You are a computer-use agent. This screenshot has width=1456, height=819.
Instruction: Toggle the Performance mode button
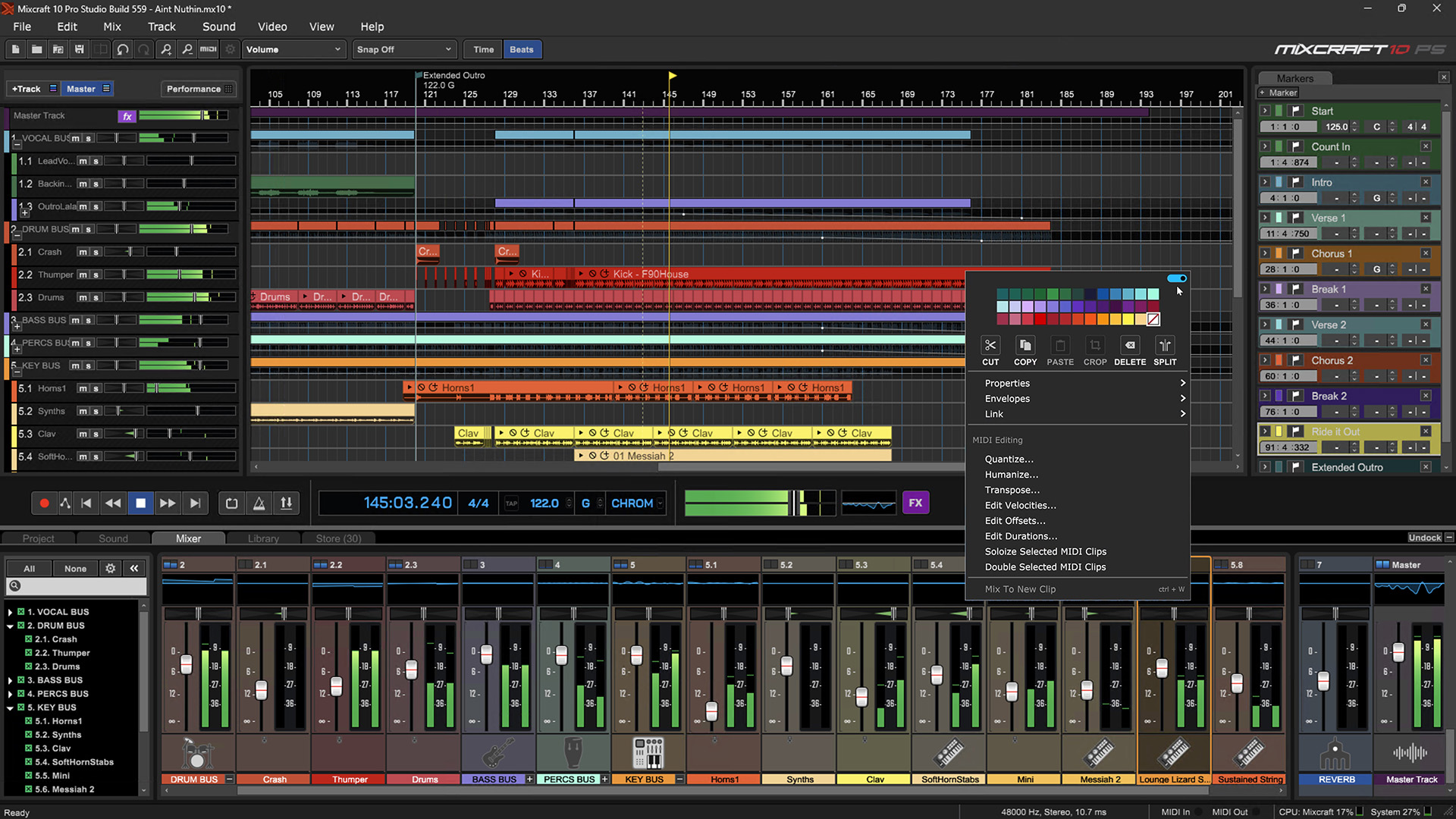[193, 89]
